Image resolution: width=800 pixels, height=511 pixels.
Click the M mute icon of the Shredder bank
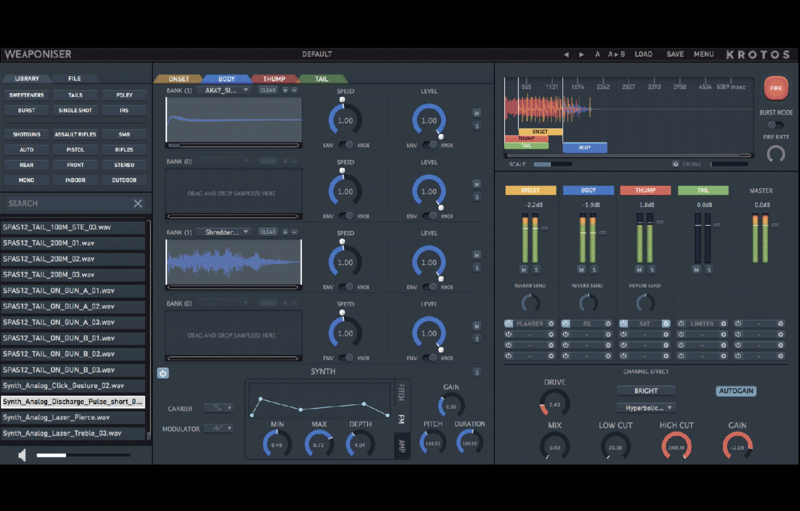click(477, 255)
